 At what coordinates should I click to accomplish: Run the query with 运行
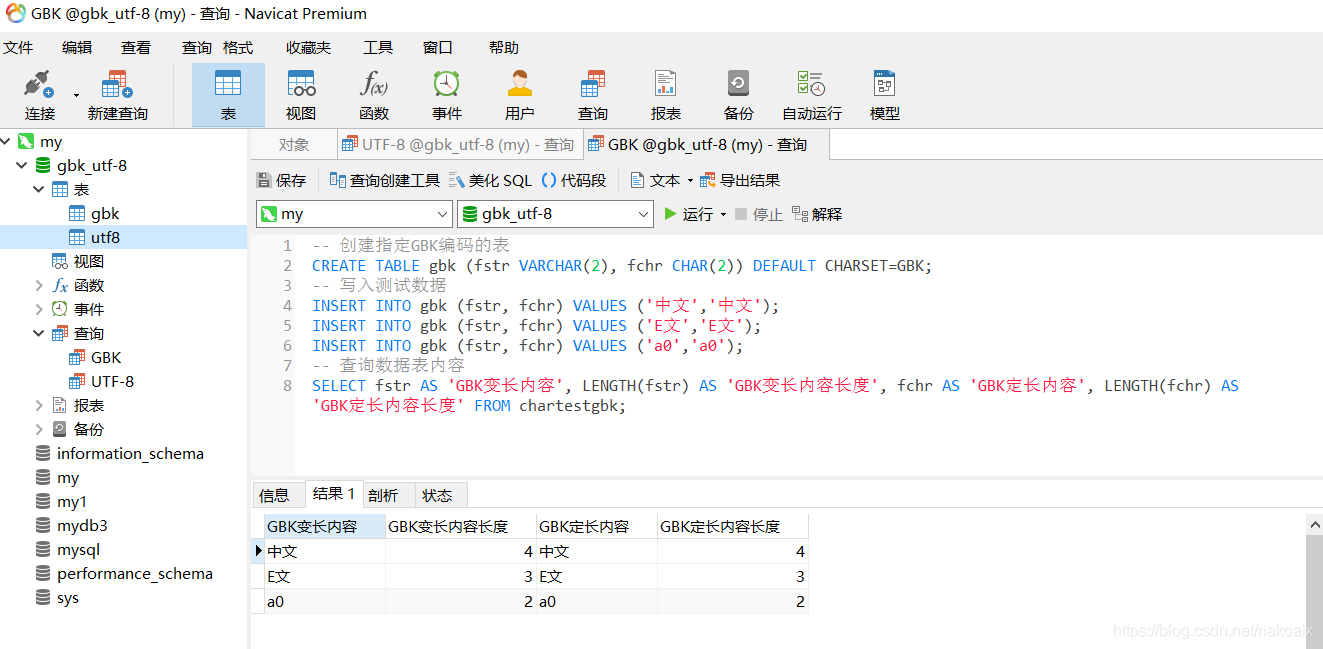coord(697,214)
